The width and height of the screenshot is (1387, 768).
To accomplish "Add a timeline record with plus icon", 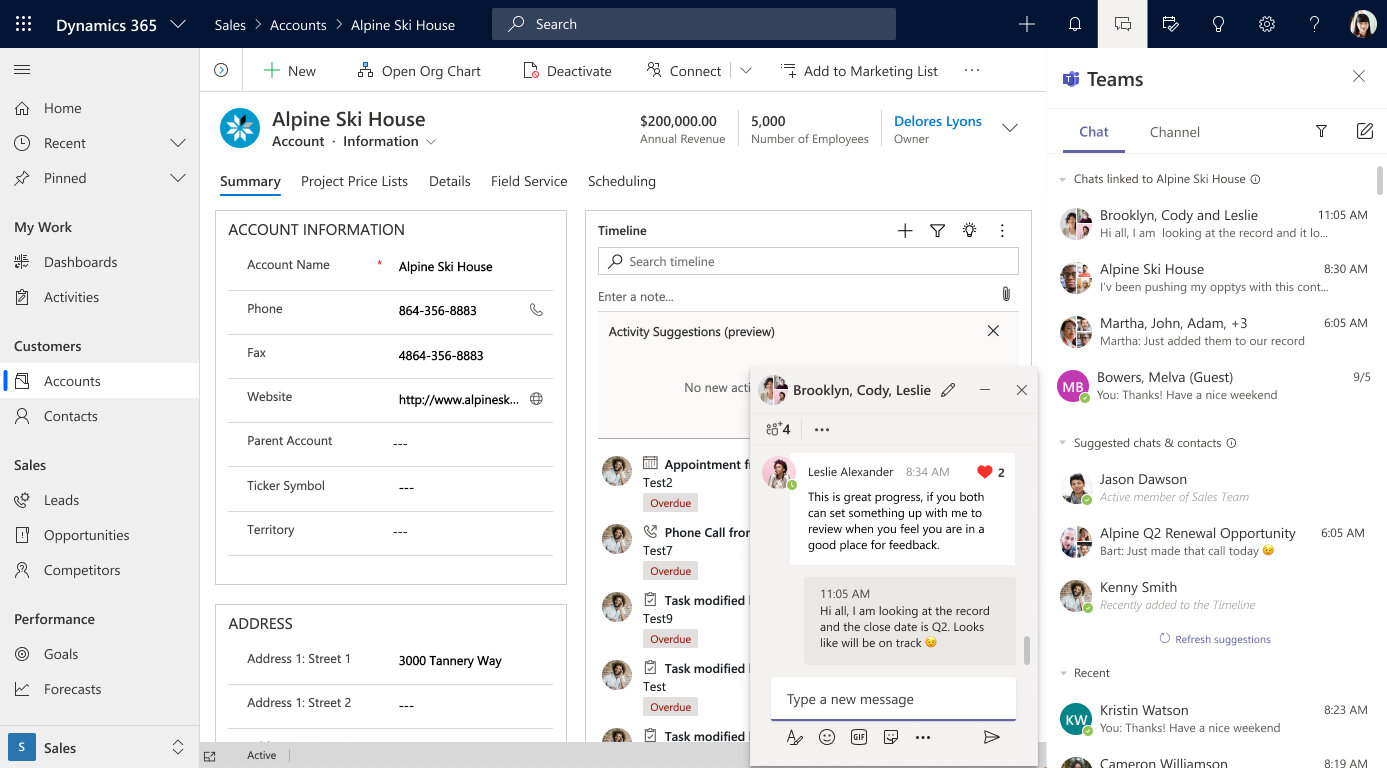I will click(x=905, y=231).
